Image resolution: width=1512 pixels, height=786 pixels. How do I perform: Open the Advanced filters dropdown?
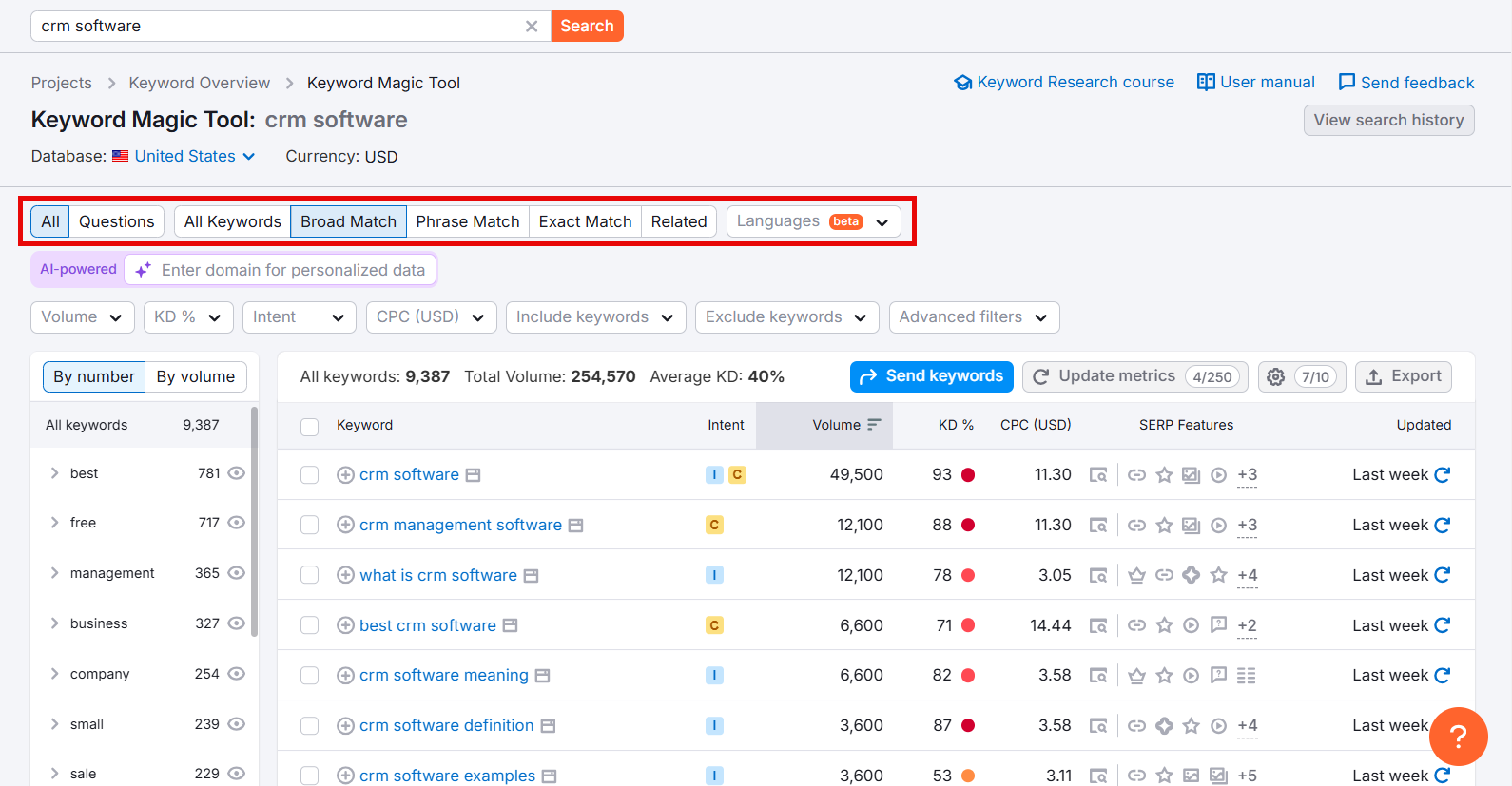click(974, 317)
